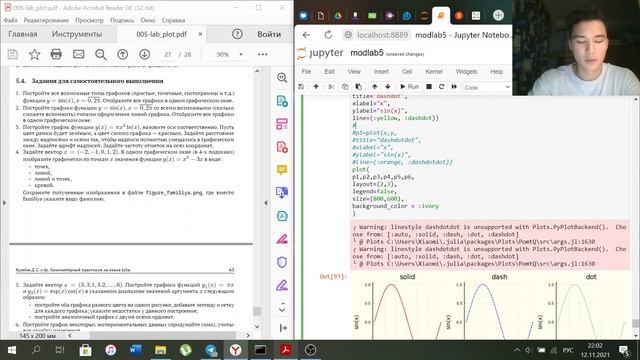Screen dimensions: 640x360
Task: Open Просмотр menu in Acrobat
Action: point(89,20)
